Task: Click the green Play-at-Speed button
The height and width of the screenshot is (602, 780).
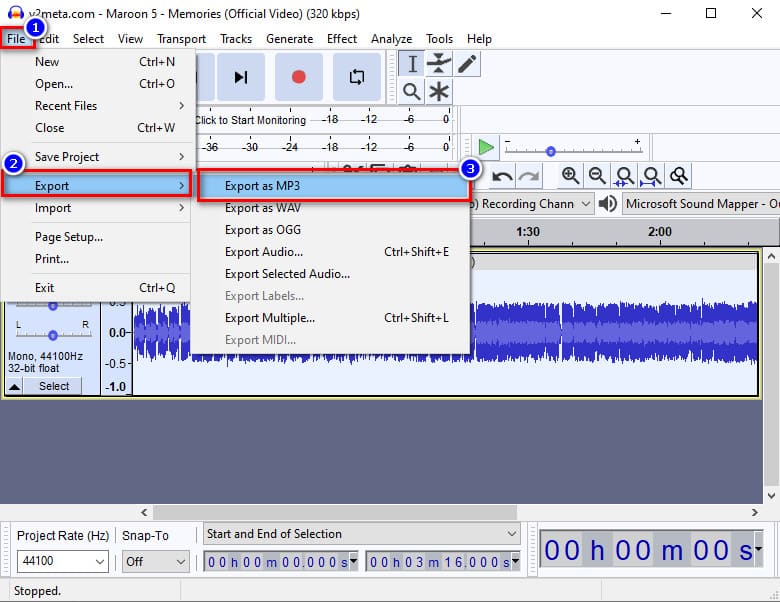Action: click(x=486, y=147)
